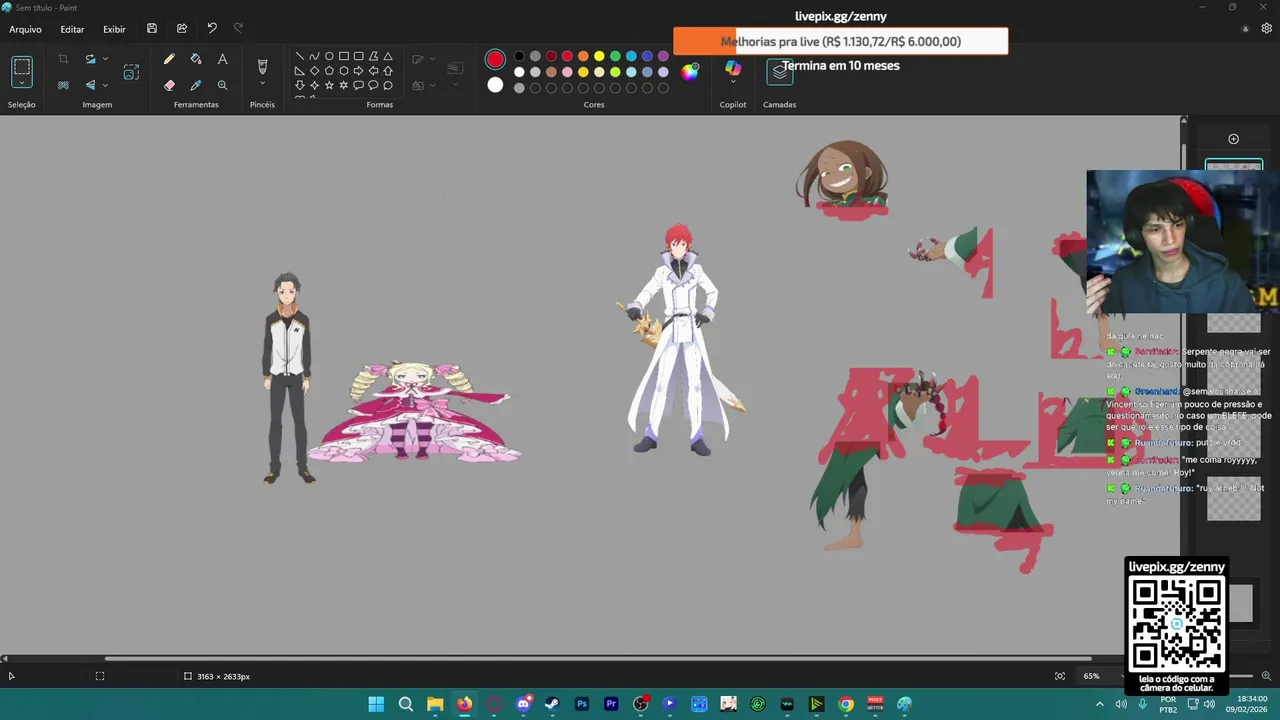Click the horizontal canvas scrollbar
The image size is (1280, 720).
pyautogui.click(x=597, y=658)
